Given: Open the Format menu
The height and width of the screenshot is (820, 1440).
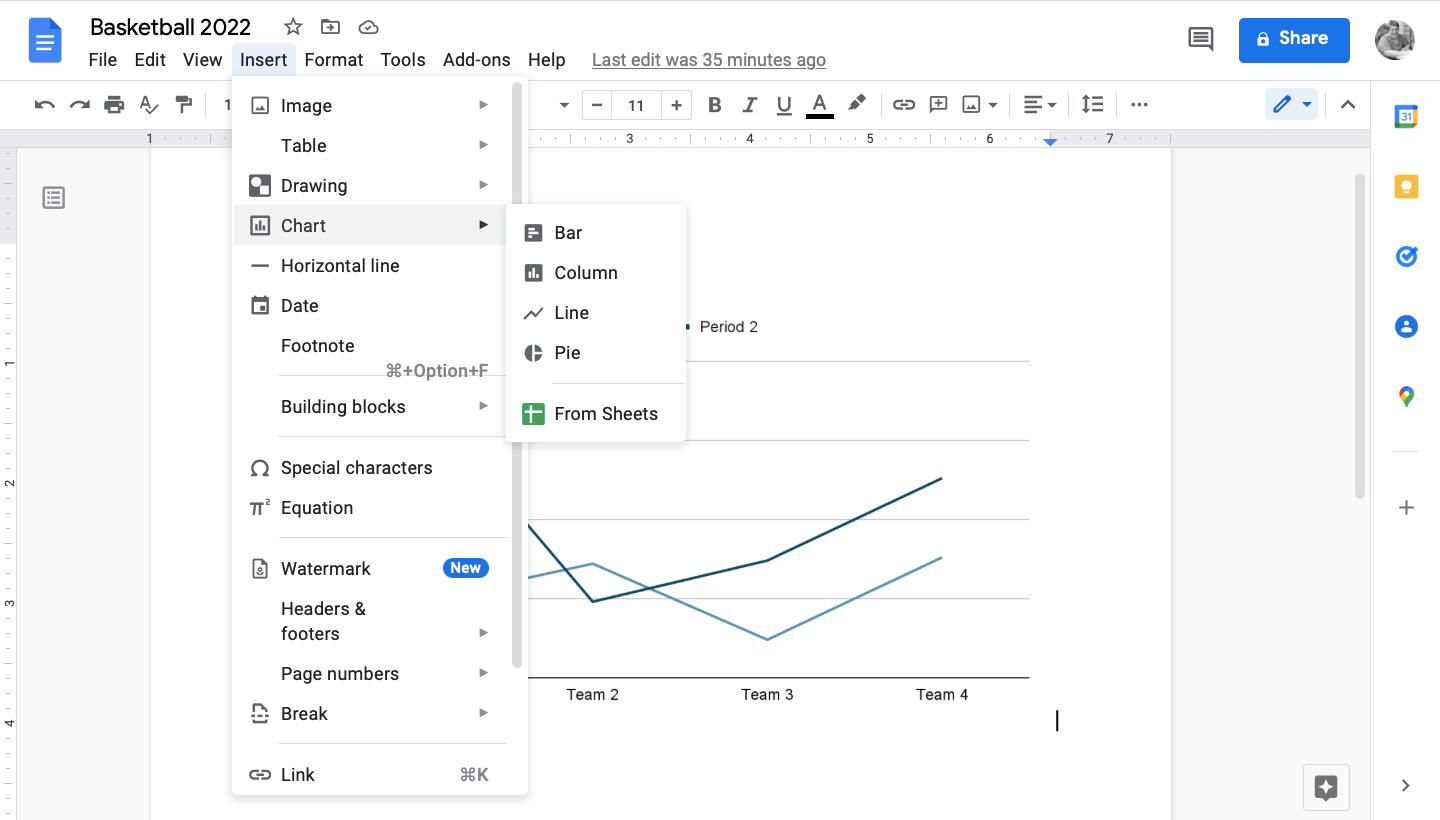Looking at the screenshot, I should pyautogui.click(x=333, y=59).
